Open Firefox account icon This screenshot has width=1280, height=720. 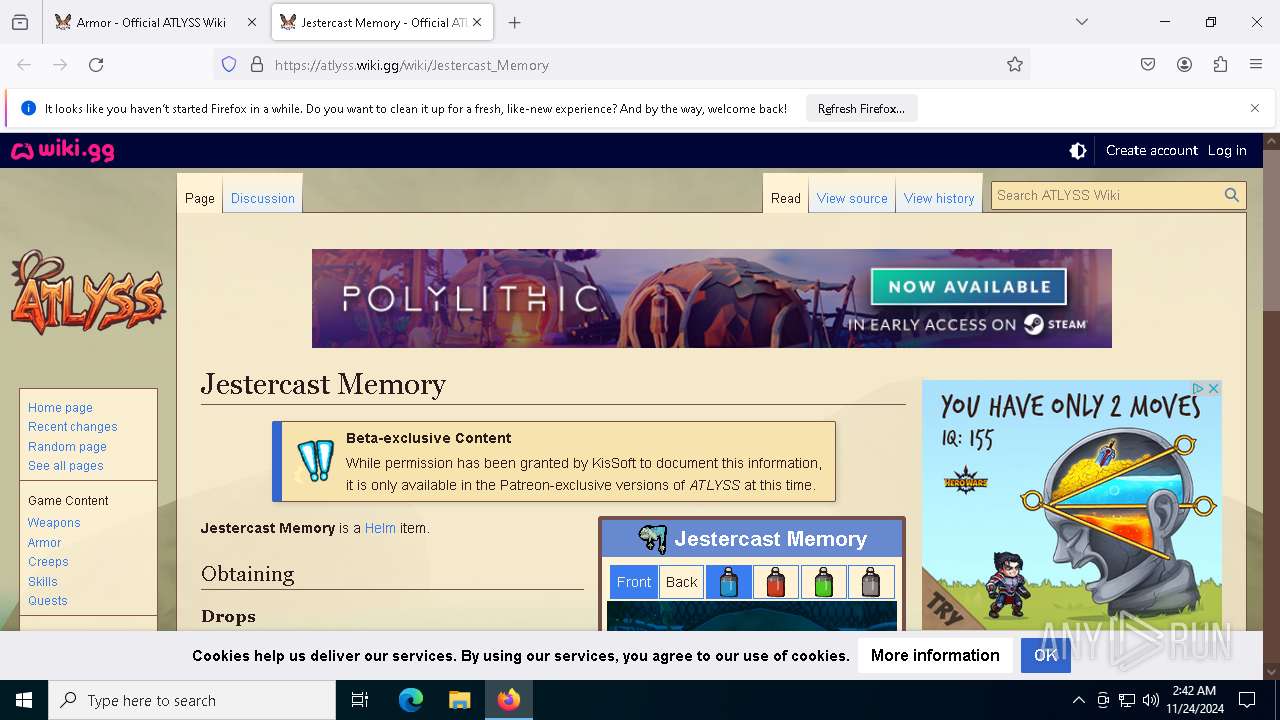coord(1184,65)
